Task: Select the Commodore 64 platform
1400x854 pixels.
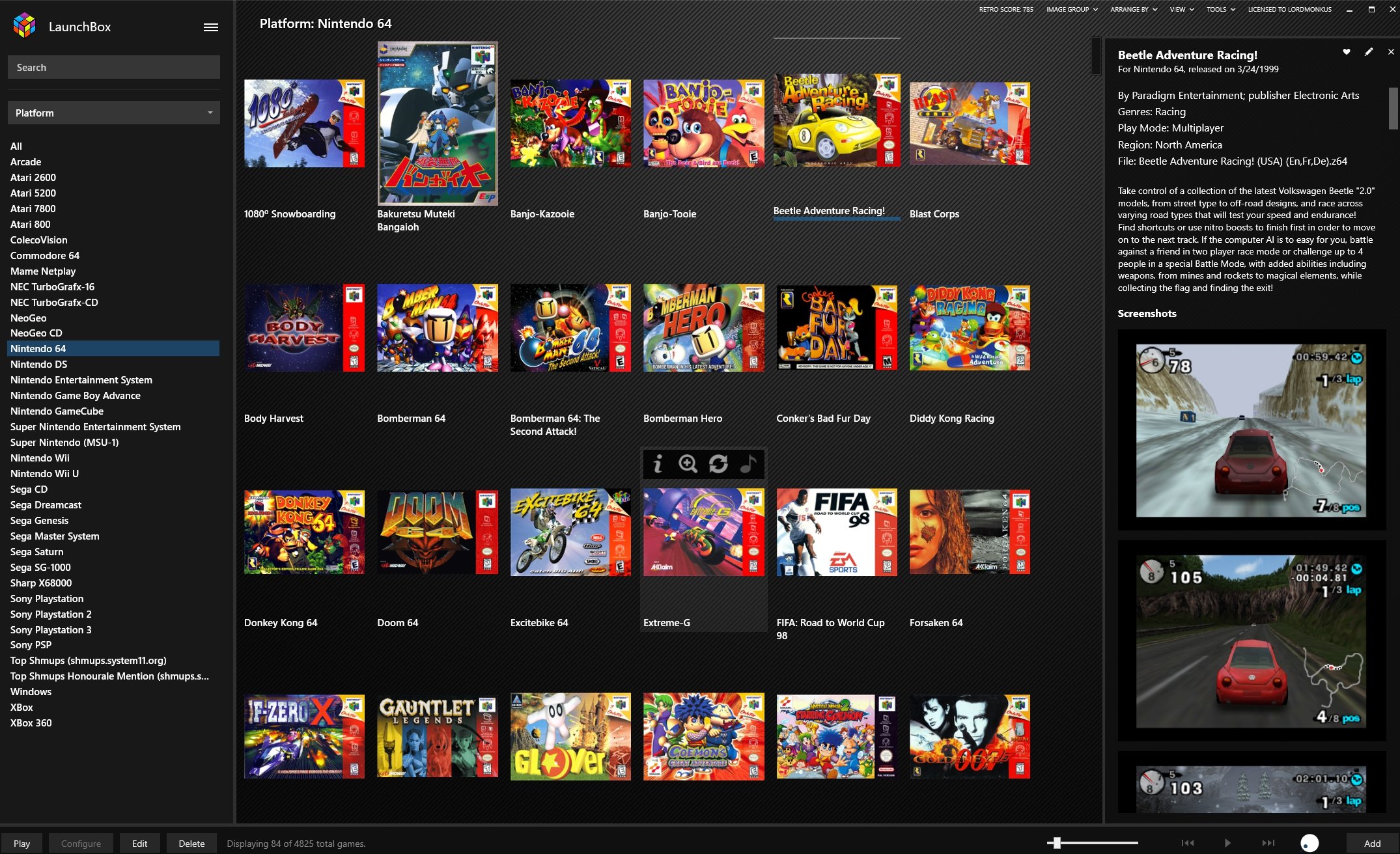Action: pos(113,255)
